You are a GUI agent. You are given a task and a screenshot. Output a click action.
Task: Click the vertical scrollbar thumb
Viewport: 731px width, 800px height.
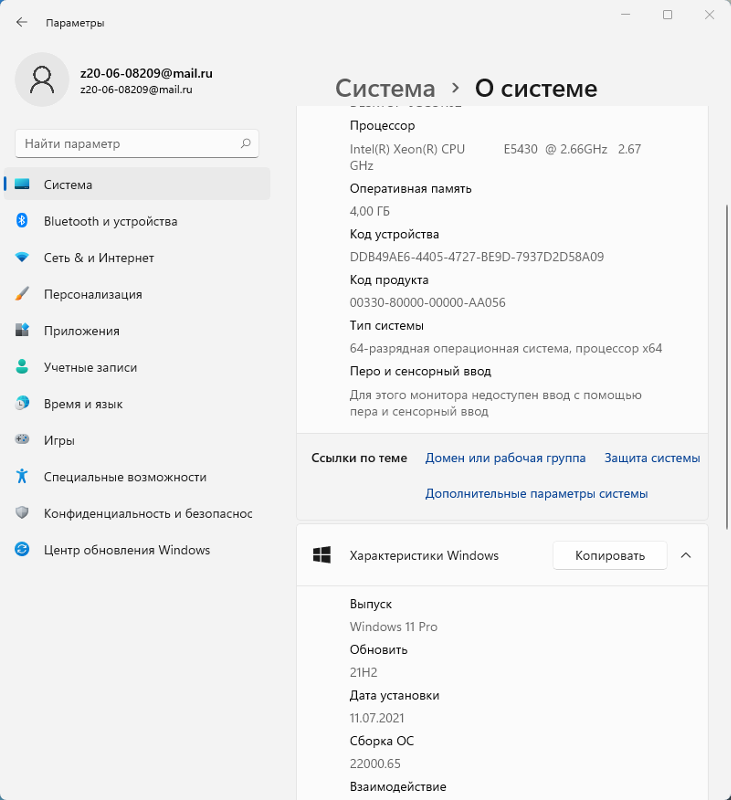coord(727,367)
